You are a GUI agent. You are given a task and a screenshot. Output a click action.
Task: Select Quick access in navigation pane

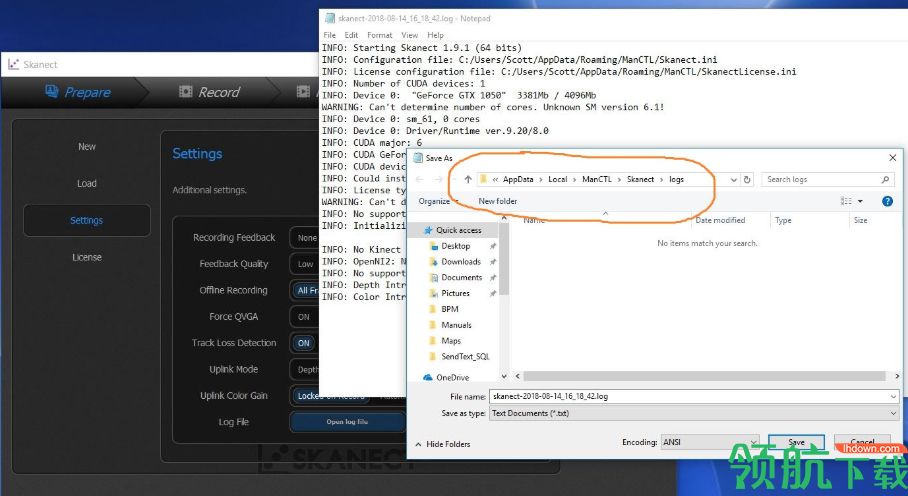[458, 230]
